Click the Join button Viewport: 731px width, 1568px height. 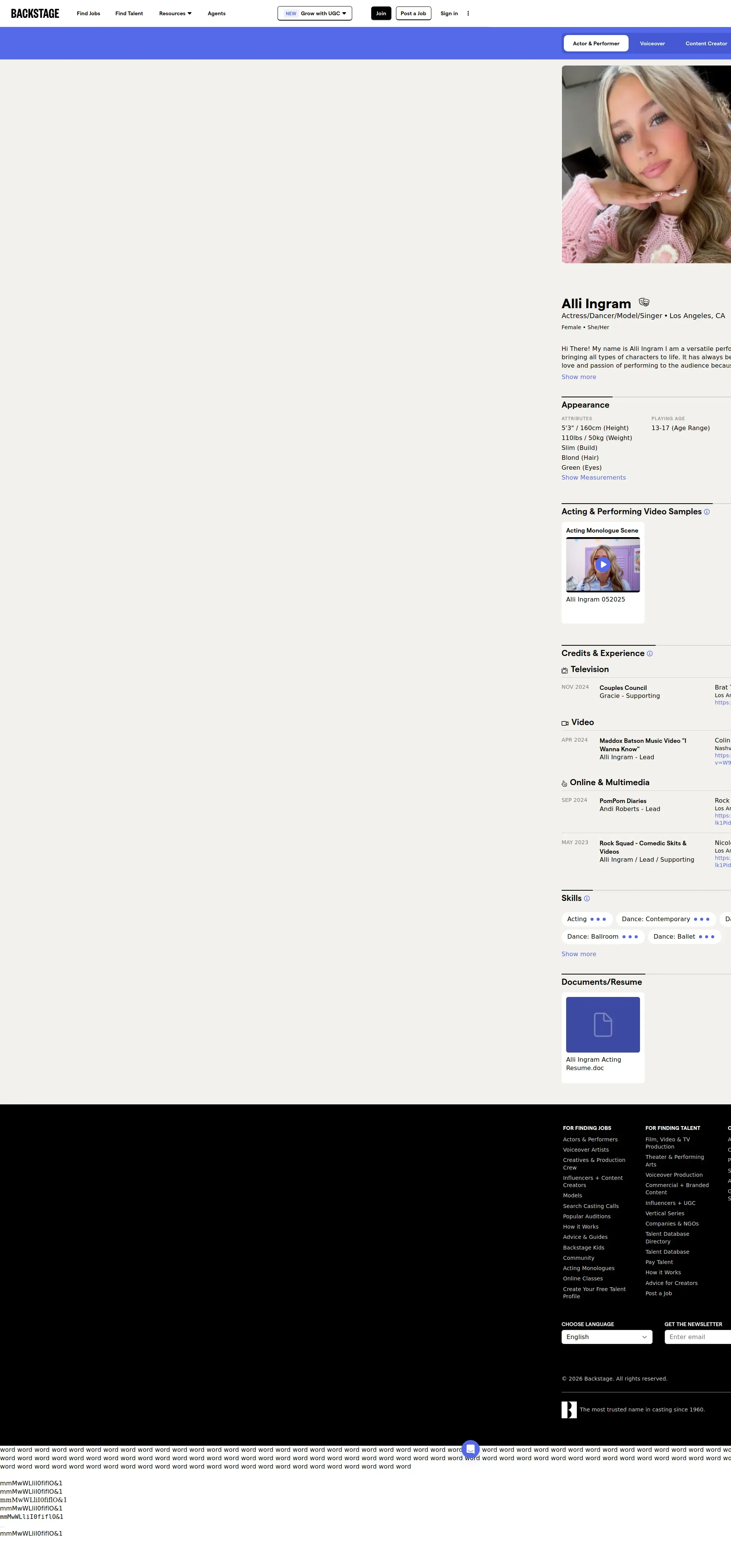(x=381, y=13)
